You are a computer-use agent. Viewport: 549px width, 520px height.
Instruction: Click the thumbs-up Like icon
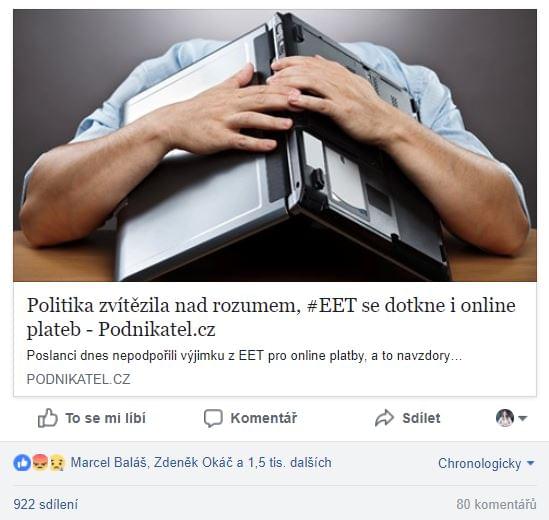tap(47, 418)
